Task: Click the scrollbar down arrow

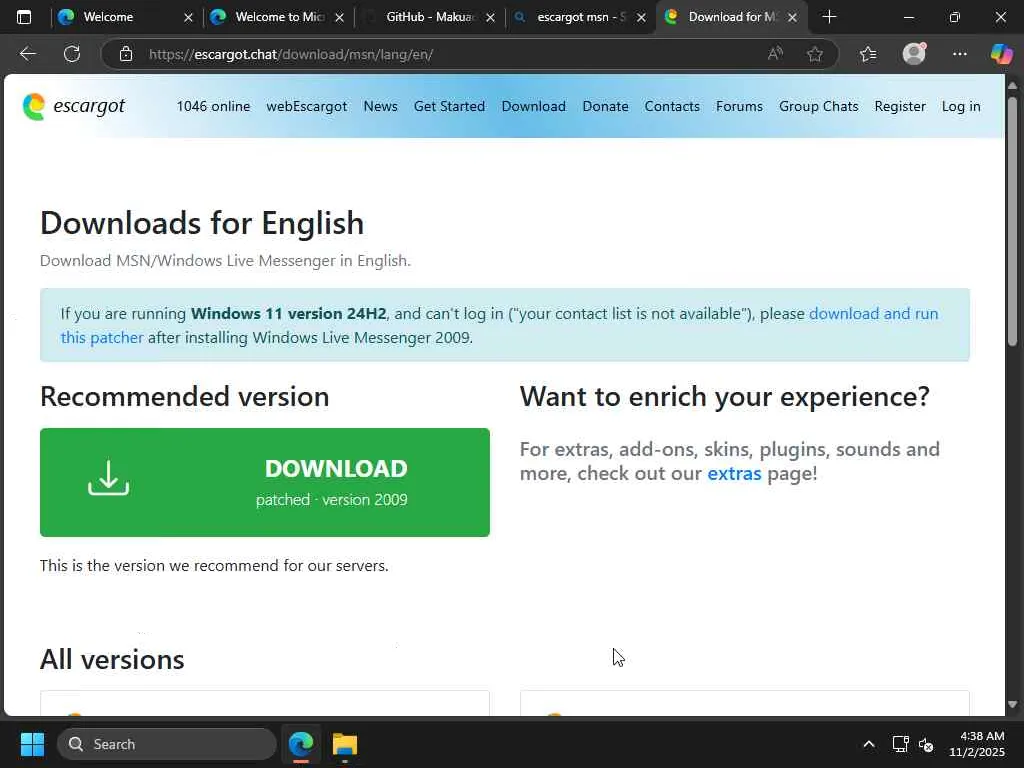Action: point(1012,705)
